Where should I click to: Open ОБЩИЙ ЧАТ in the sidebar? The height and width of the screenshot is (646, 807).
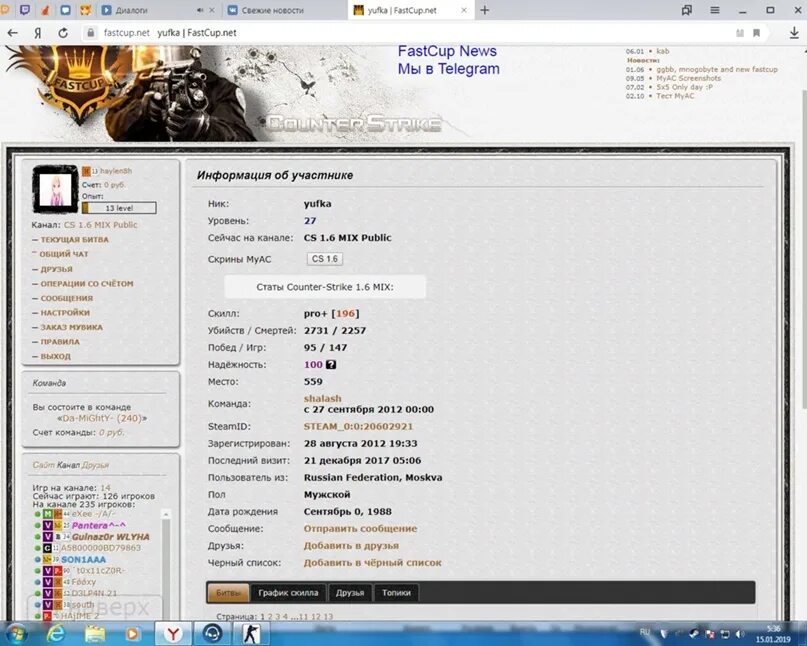pyautogui.click(x=64, y=254)
